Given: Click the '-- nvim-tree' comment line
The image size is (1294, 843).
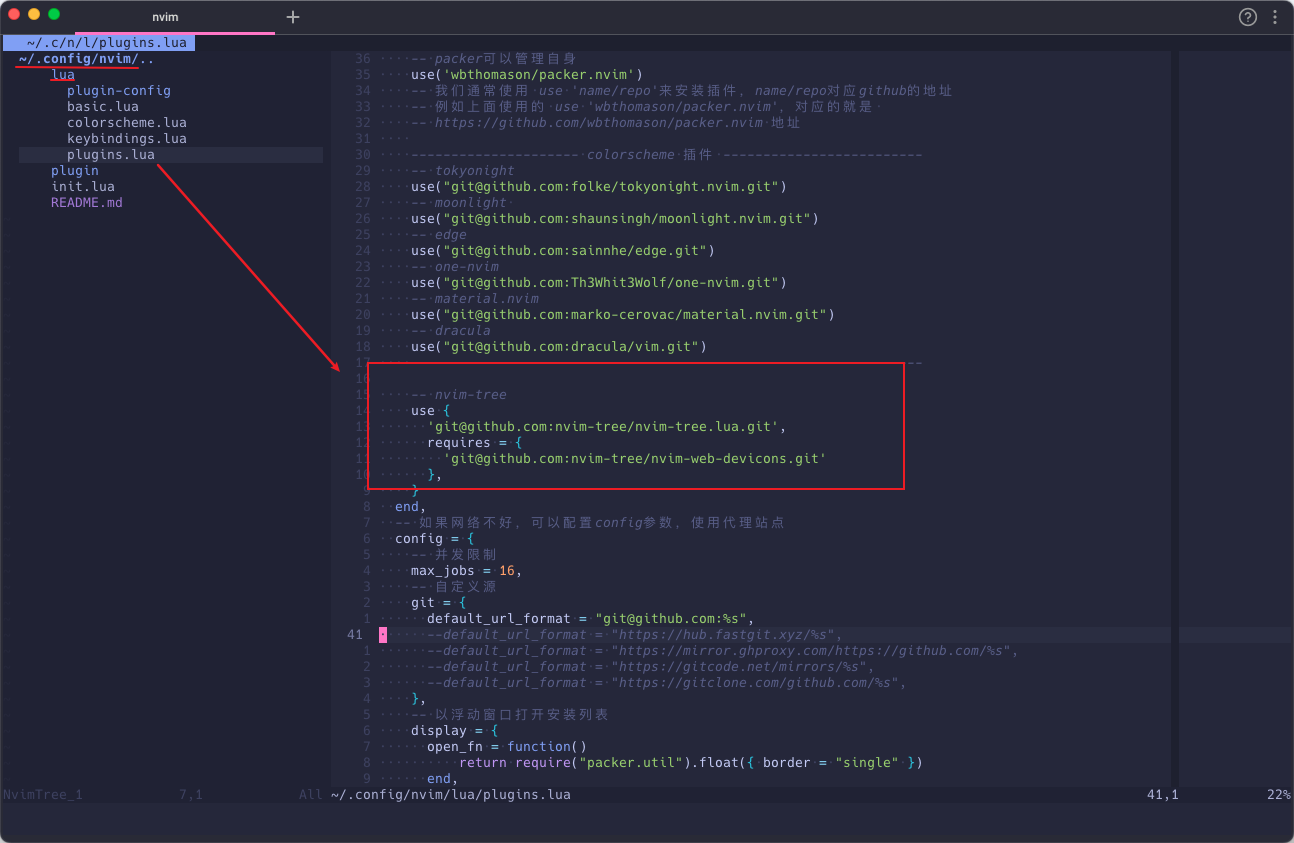Looking at the screenshot, I should (x=459, y=395).
